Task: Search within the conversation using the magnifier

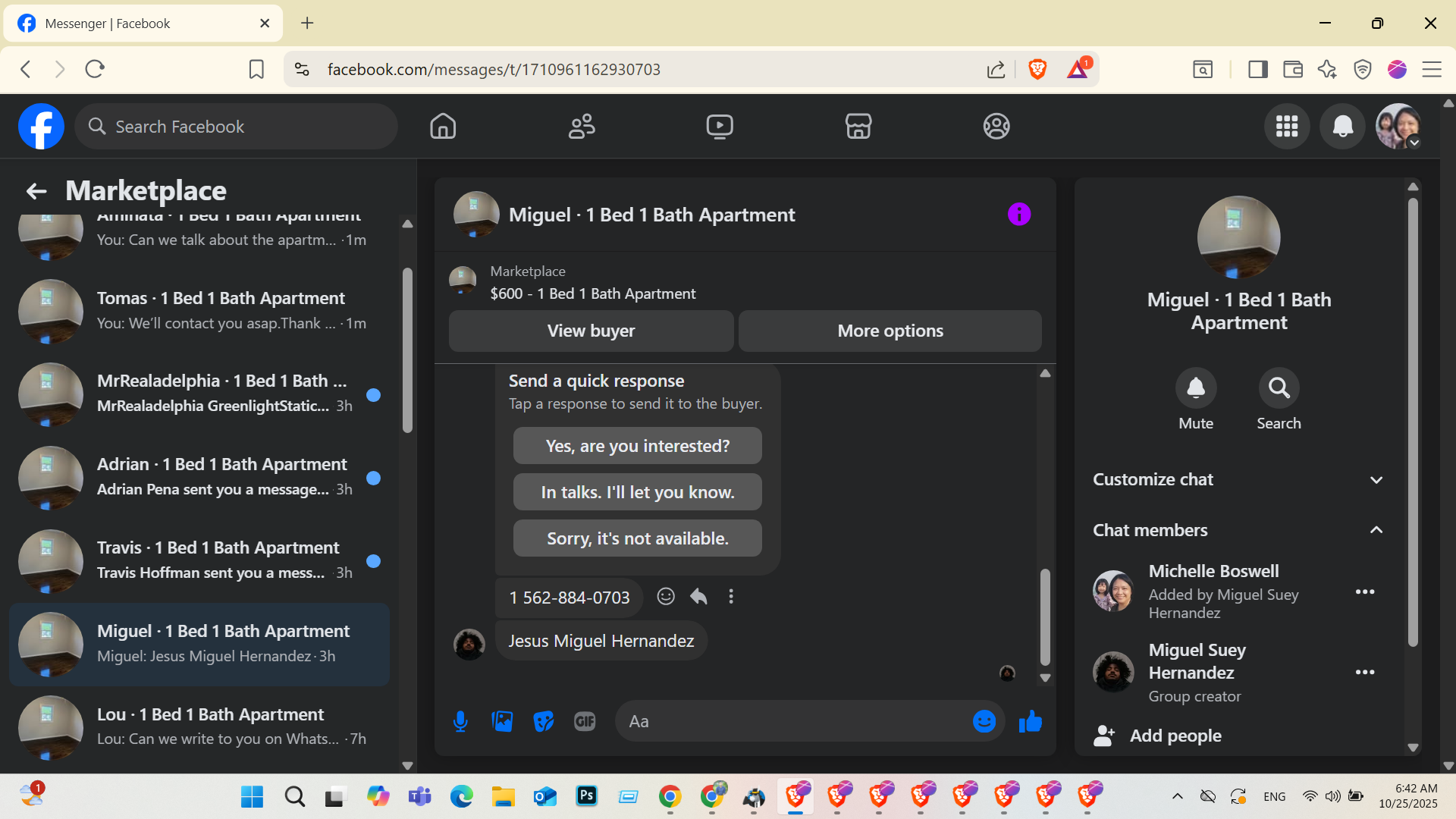Action: click(x=1279, y=388)
